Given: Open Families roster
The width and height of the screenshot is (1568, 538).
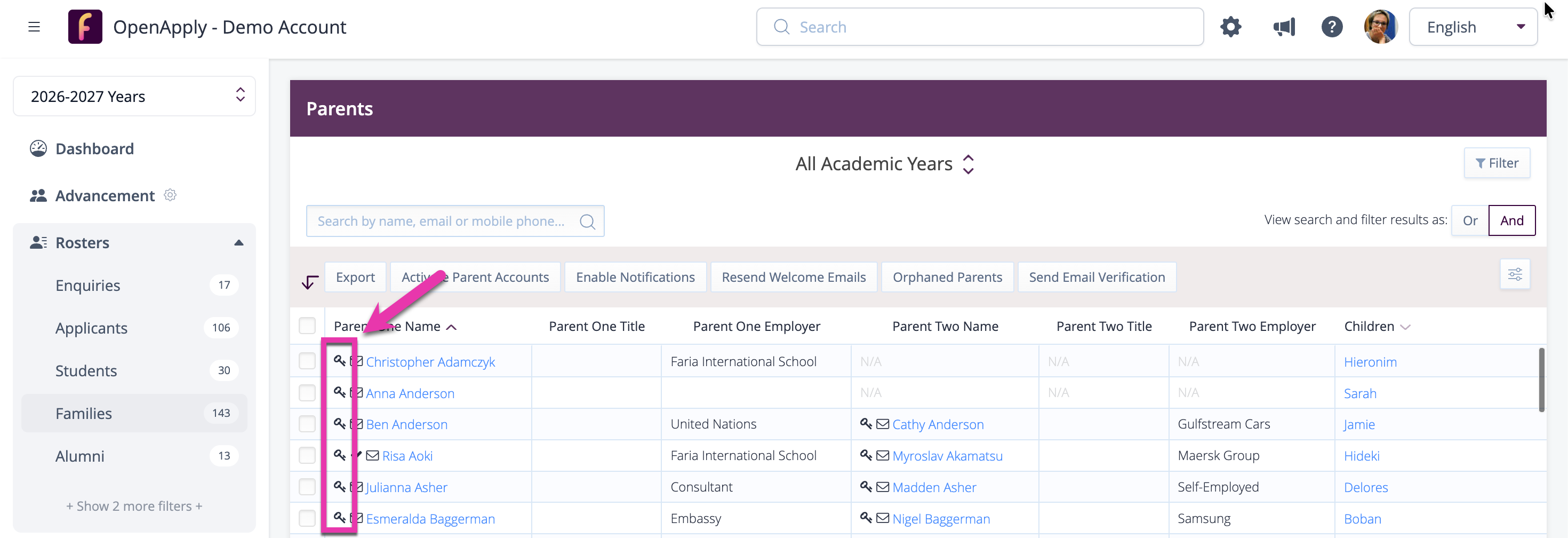Looking at the screenshot, I should pyautogui.click(x=134, y=413).
